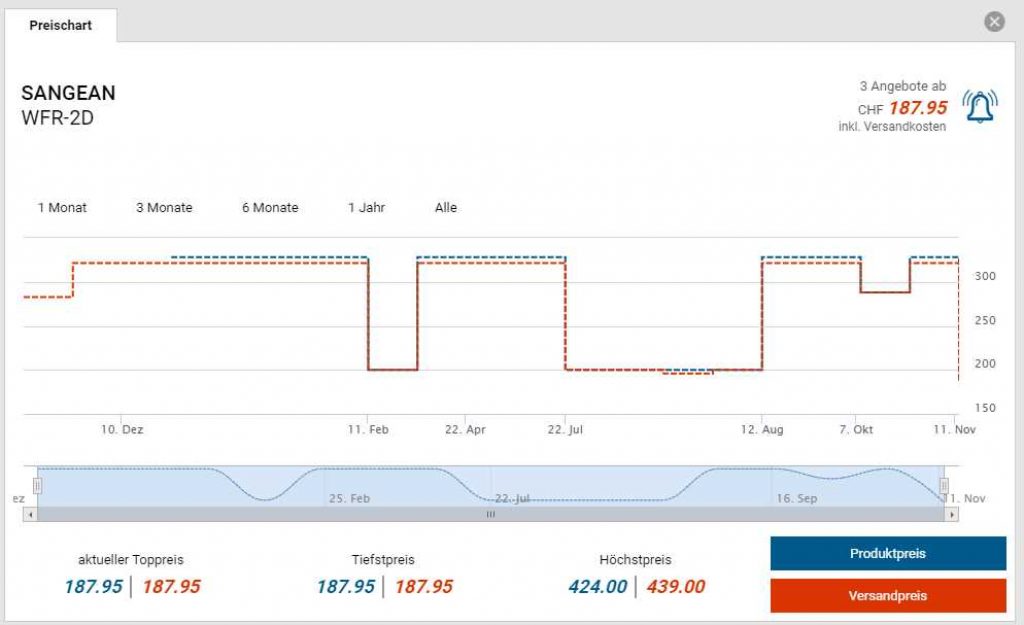Switch to the Preischart tab
The image size is (1024, 625).
[61, 25]
